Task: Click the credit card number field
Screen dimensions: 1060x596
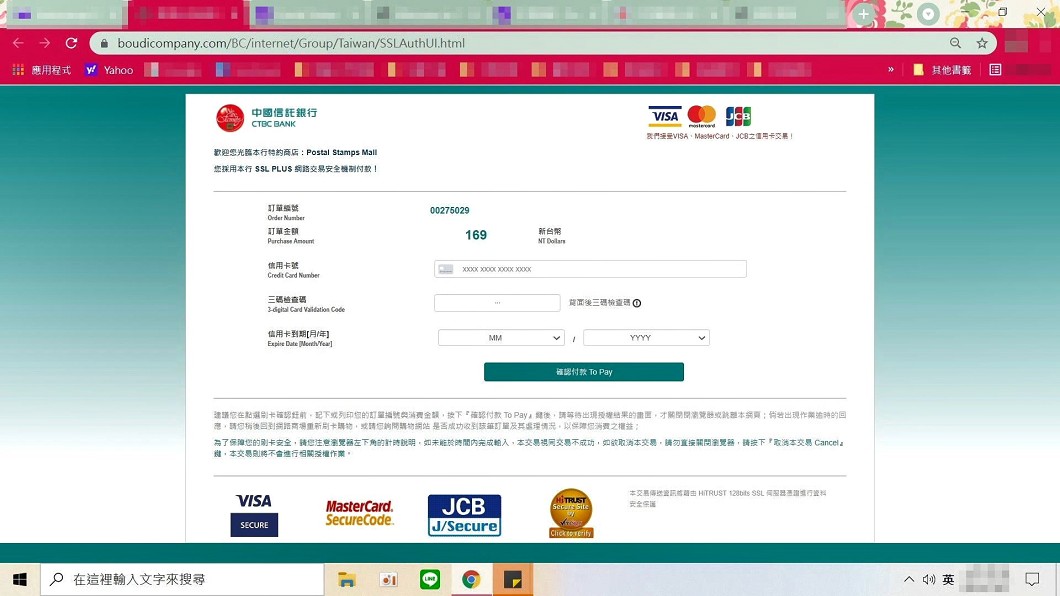Action: 590,269
